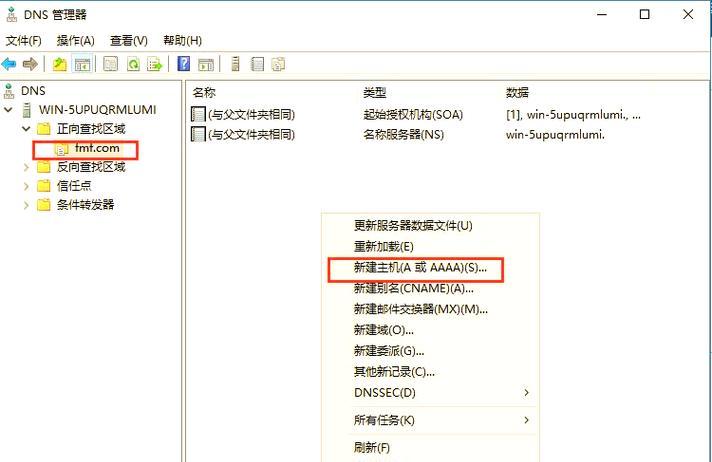Go up one level with folder-arrow icon
The image size is (712, 462).
click(x=59, y=64)
